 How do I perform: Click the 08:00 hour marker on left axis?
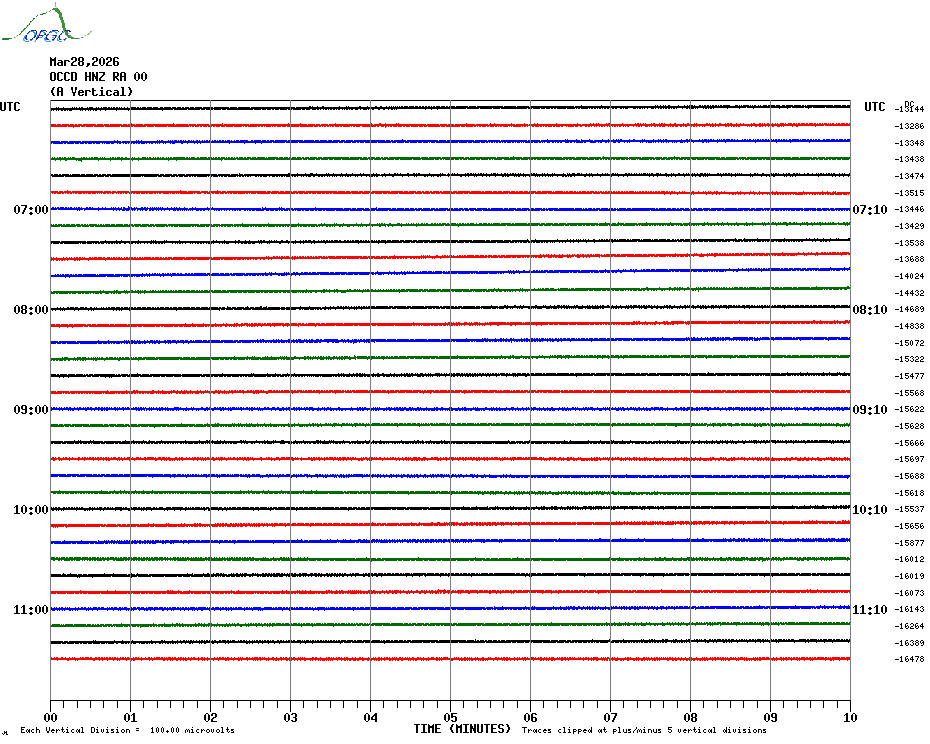point(30,310)
